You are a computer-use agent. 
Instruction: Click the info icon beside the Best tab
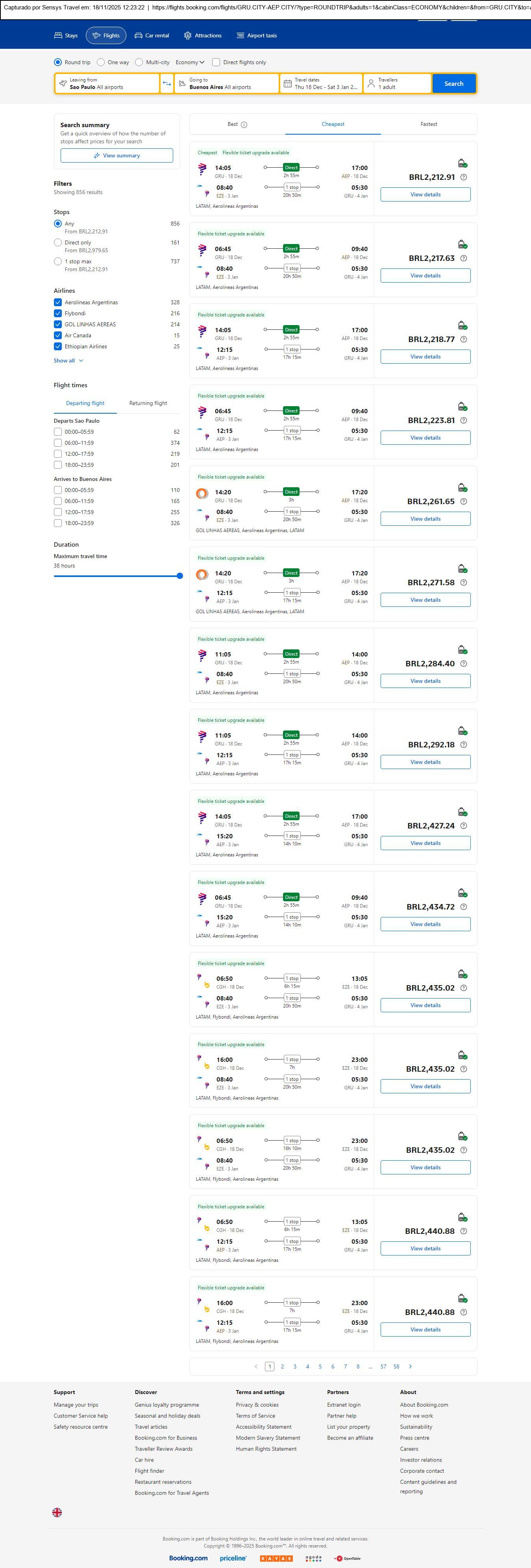(244, 125)
